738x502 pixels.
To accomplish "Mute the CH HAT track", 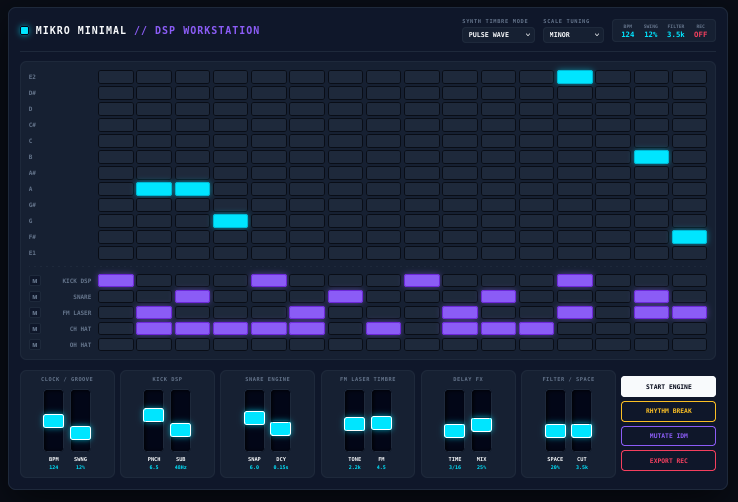I will tap(34, 329).
